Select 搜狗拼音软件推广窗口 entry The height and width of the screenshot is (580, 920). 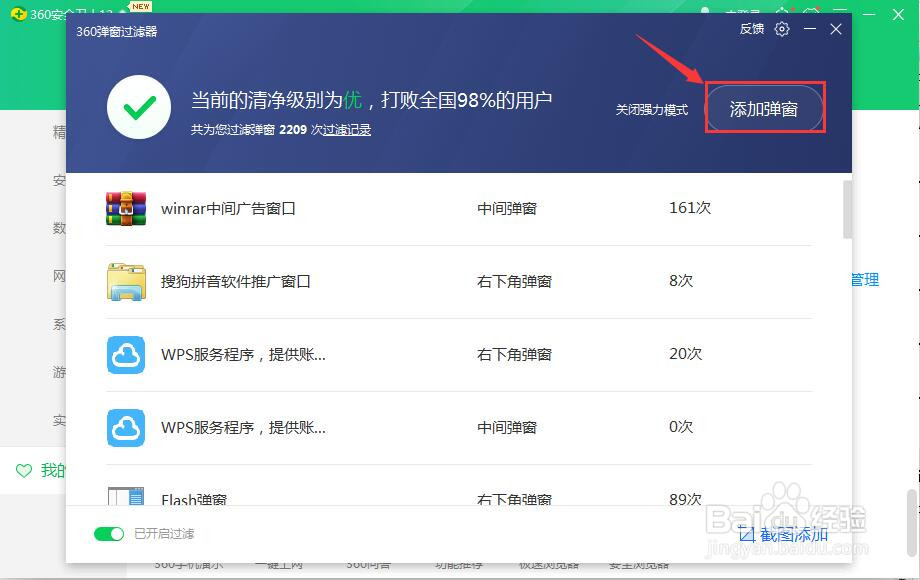[x=236, y=281]
